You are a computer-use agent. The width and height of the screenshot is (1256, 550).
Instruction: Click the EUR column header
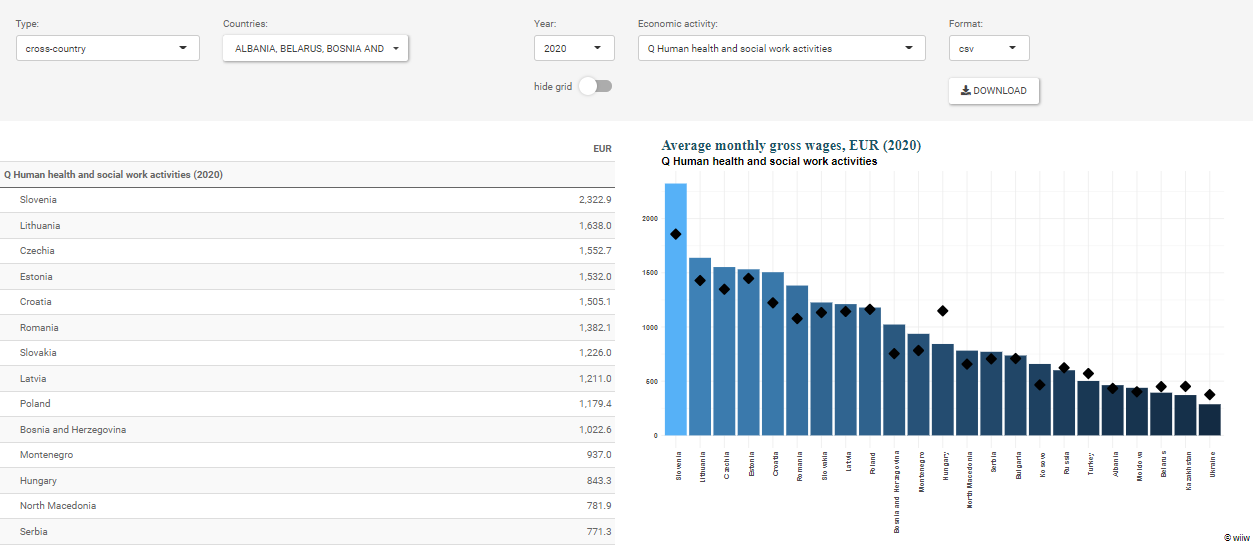click(601, 149)
